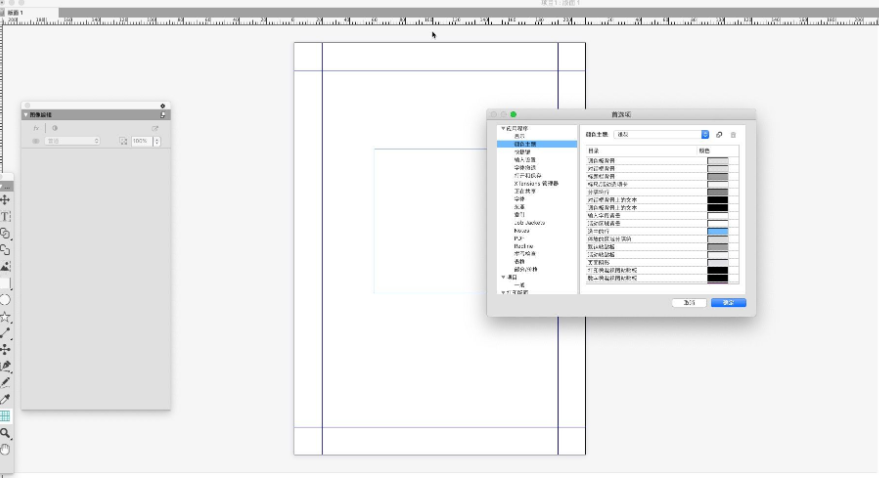This screenshot has width=879, height=478.
Task: Select the Eyedropper format painter tool
Action: 6,399
